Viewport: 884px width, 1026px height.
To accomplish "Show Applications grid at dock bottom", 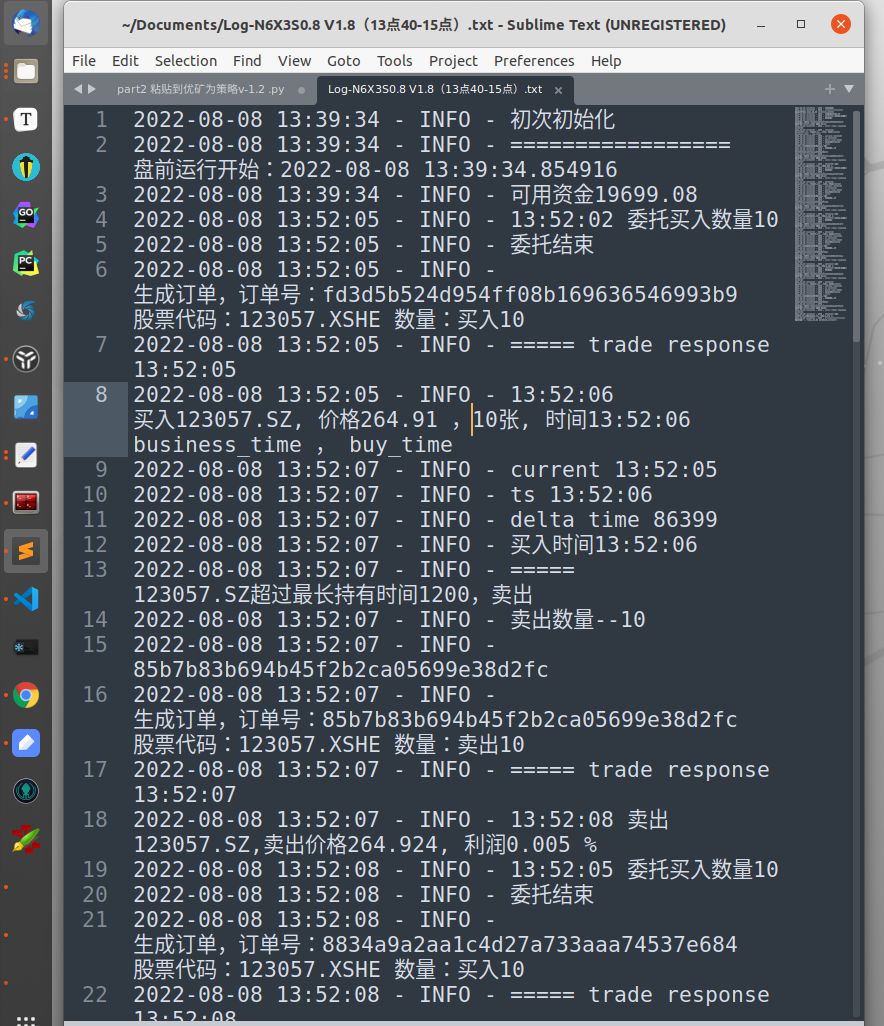I will 26,1019.
